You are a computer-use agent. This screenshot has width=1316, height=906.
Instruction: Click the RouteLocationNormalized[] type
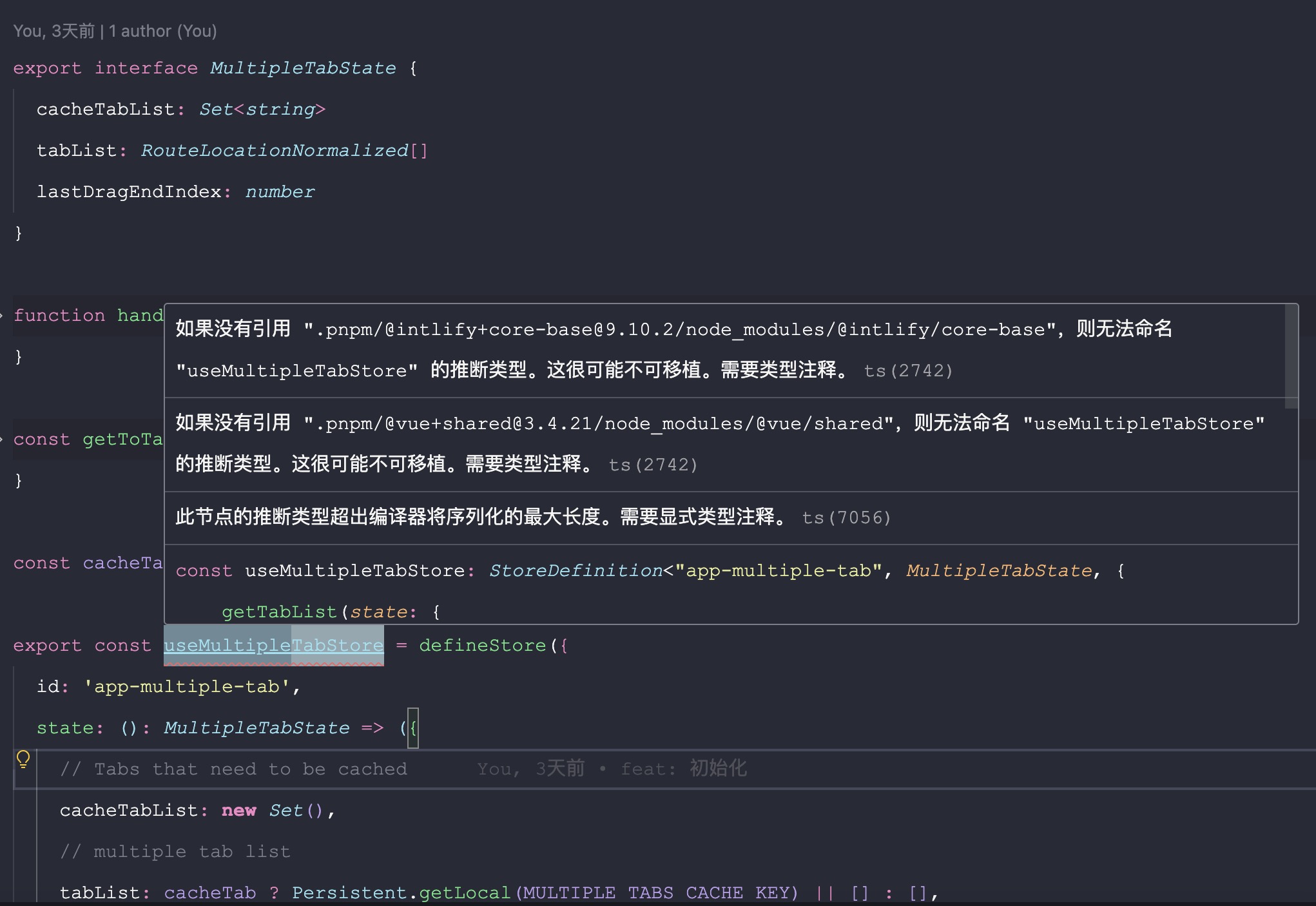pos(284,150)
